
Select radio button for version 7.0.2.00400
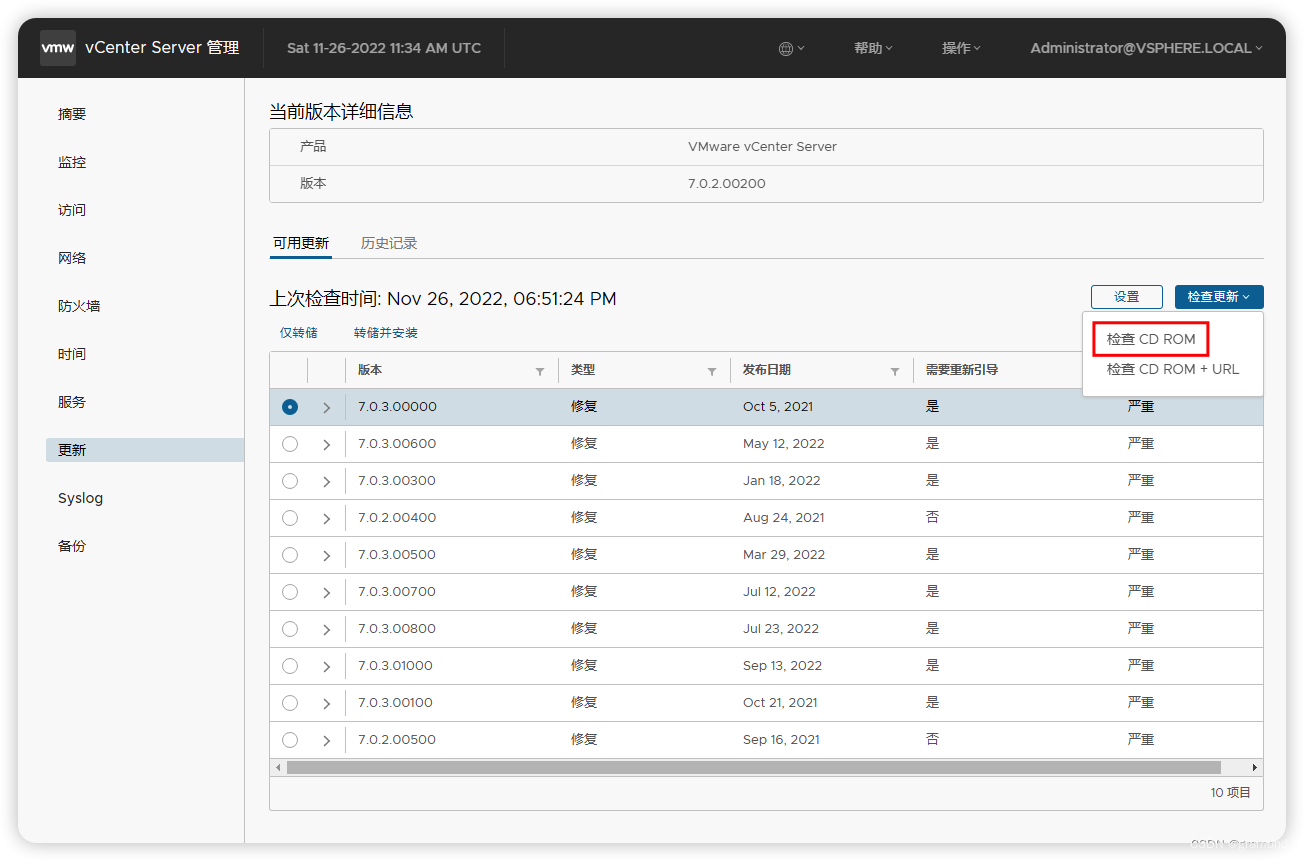pos(290,518)
